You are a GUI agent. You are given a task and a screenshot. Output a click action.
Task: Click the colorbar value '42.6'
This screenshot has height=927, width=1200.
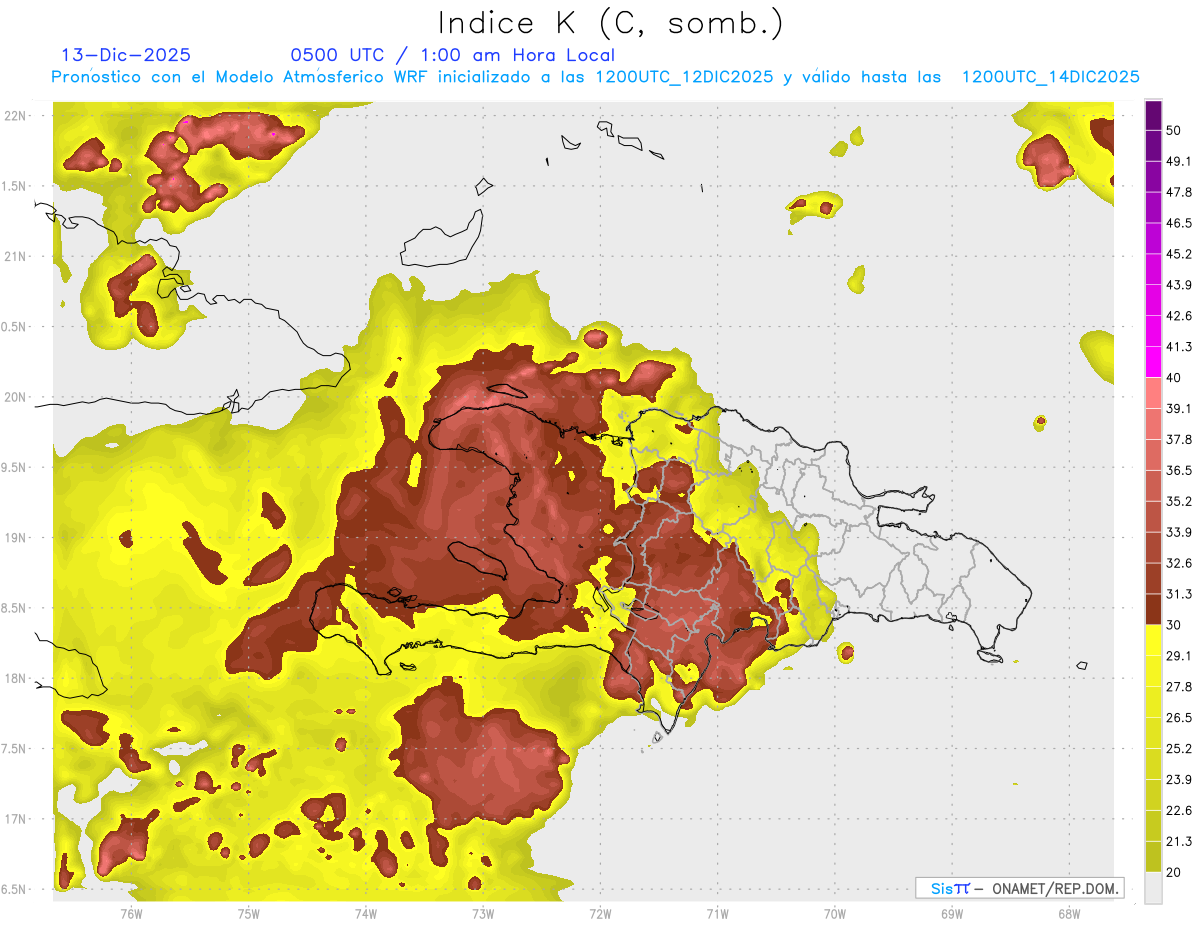pyautogui.click(x=1179, y=316)
